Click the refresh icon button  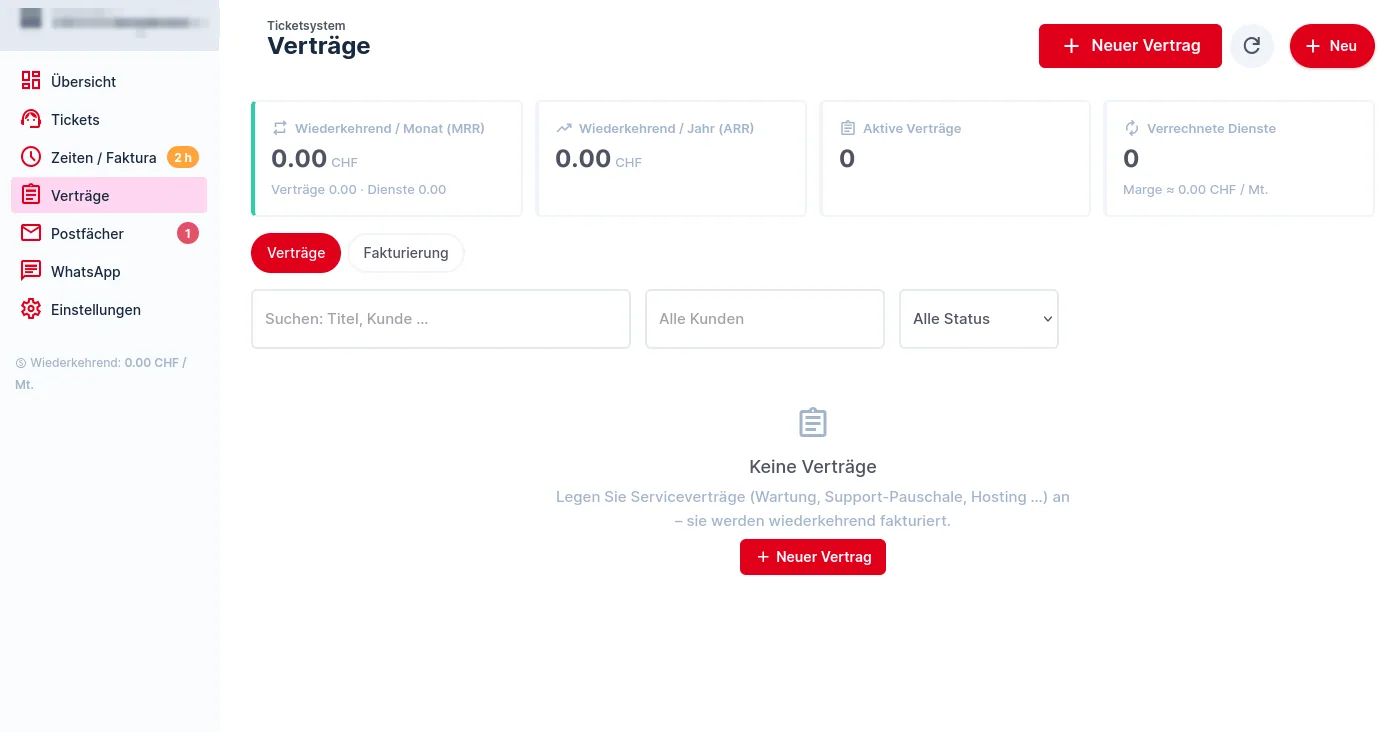[x=1252, y=46]
